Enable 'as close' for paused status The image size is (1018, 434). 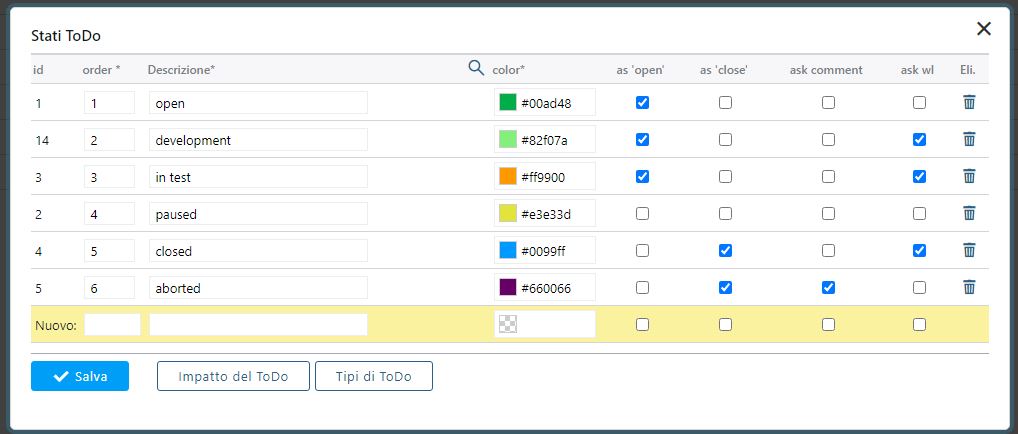(x=725, y=213)
